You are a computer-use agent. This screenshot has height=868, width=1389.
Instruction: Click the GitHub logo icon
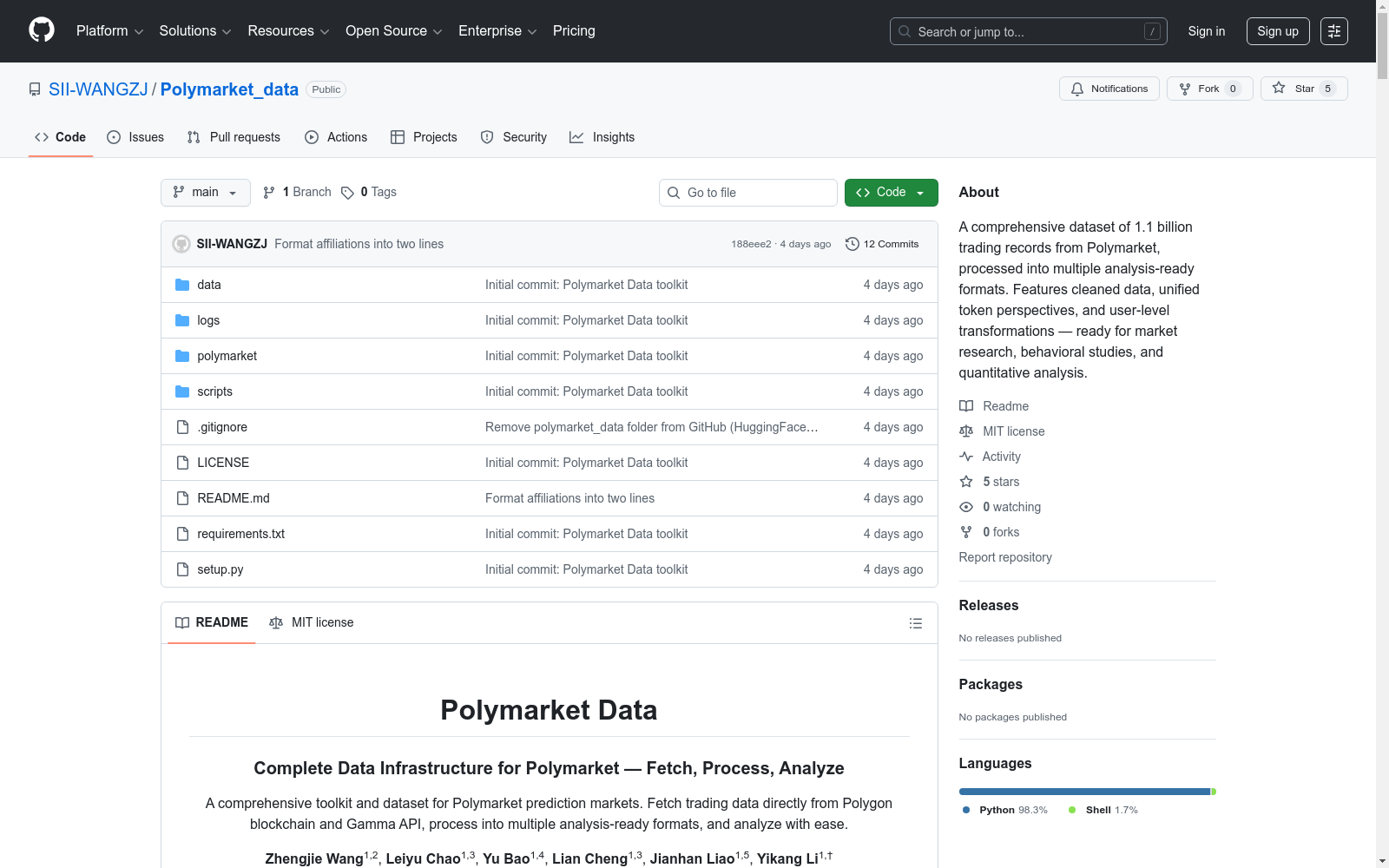click(42, 30)
